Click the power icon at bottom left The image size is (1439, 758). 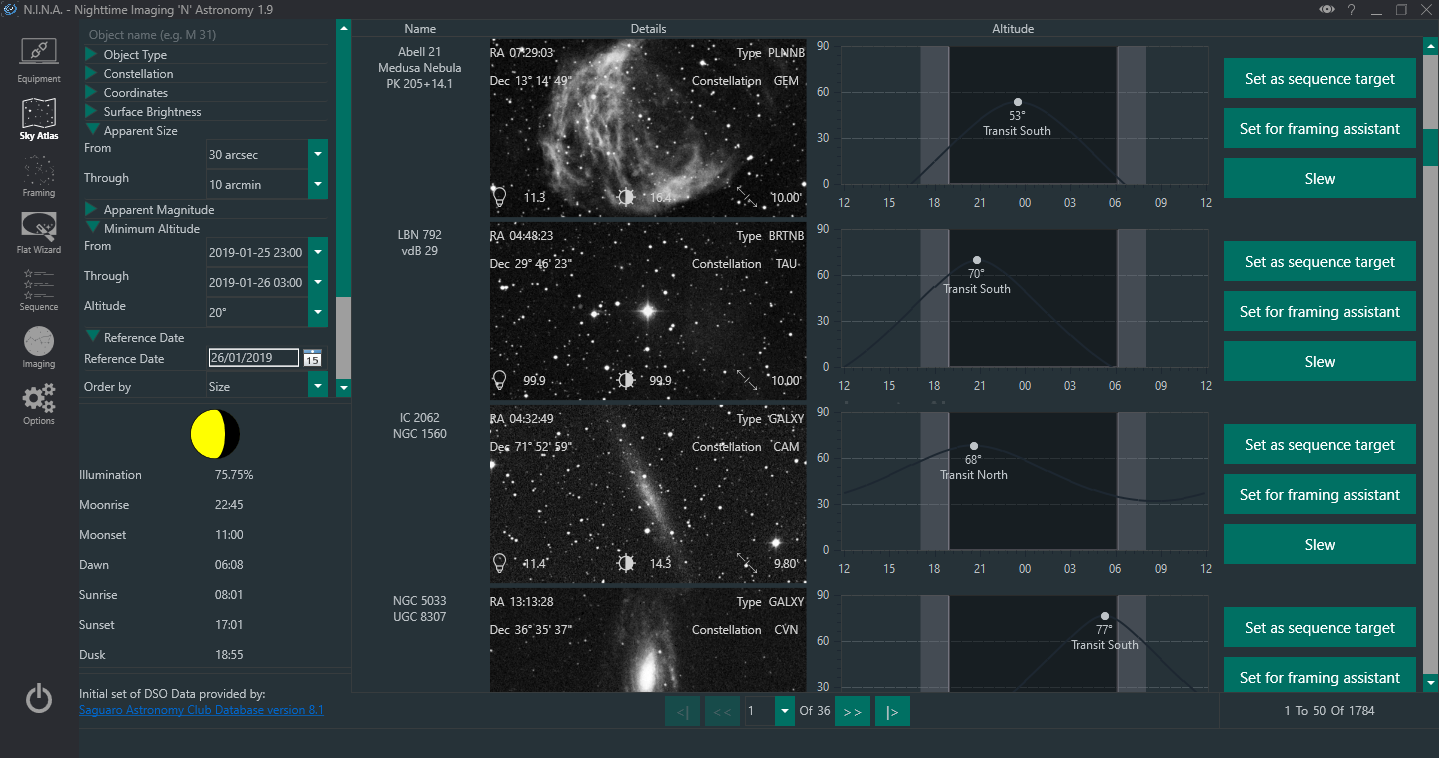click(x=39, y=698)
